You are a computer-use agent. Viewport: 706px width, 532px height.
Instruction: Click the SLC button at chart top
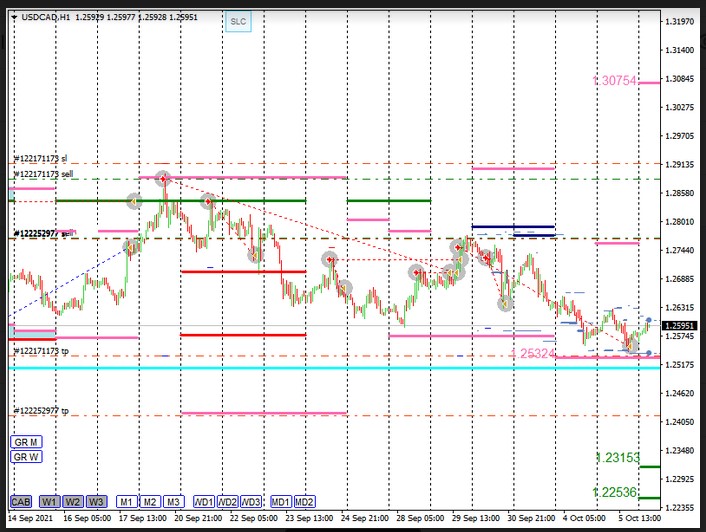[x=236, y=20]
